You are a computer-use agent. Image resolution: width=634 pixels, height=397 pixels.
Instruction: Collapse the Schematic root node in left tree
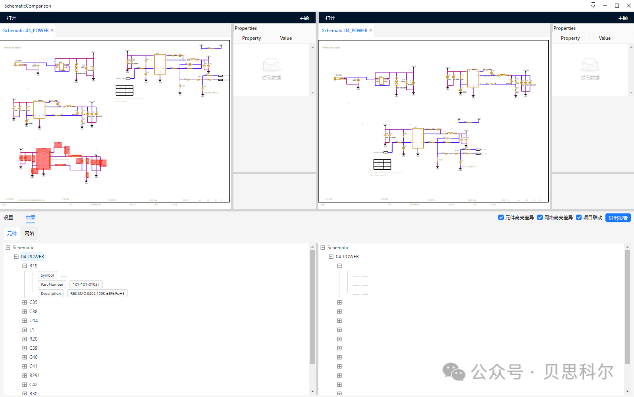pos(8,247)
